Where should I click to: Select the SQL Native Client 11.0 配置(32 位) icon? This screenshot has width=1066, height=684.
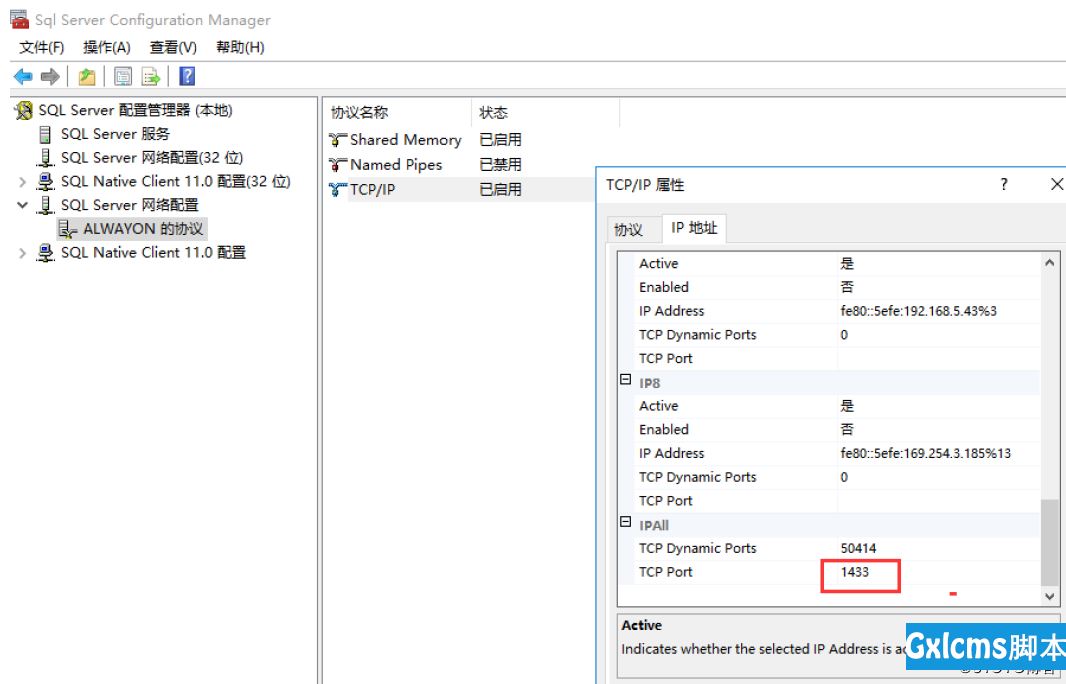point(45,182)
